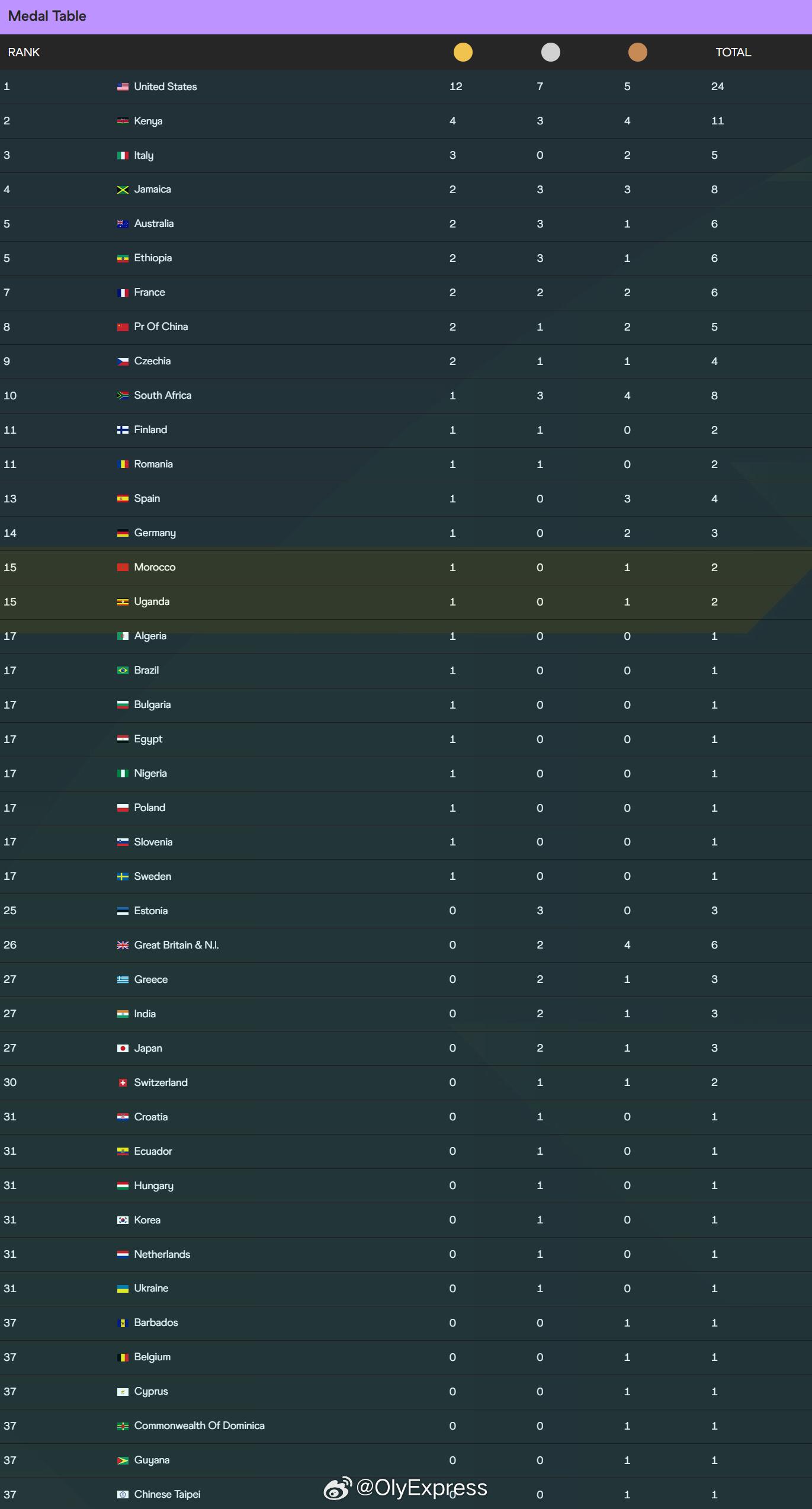
Task: Open the Switzerland country link
Action: pos(161,1082)
